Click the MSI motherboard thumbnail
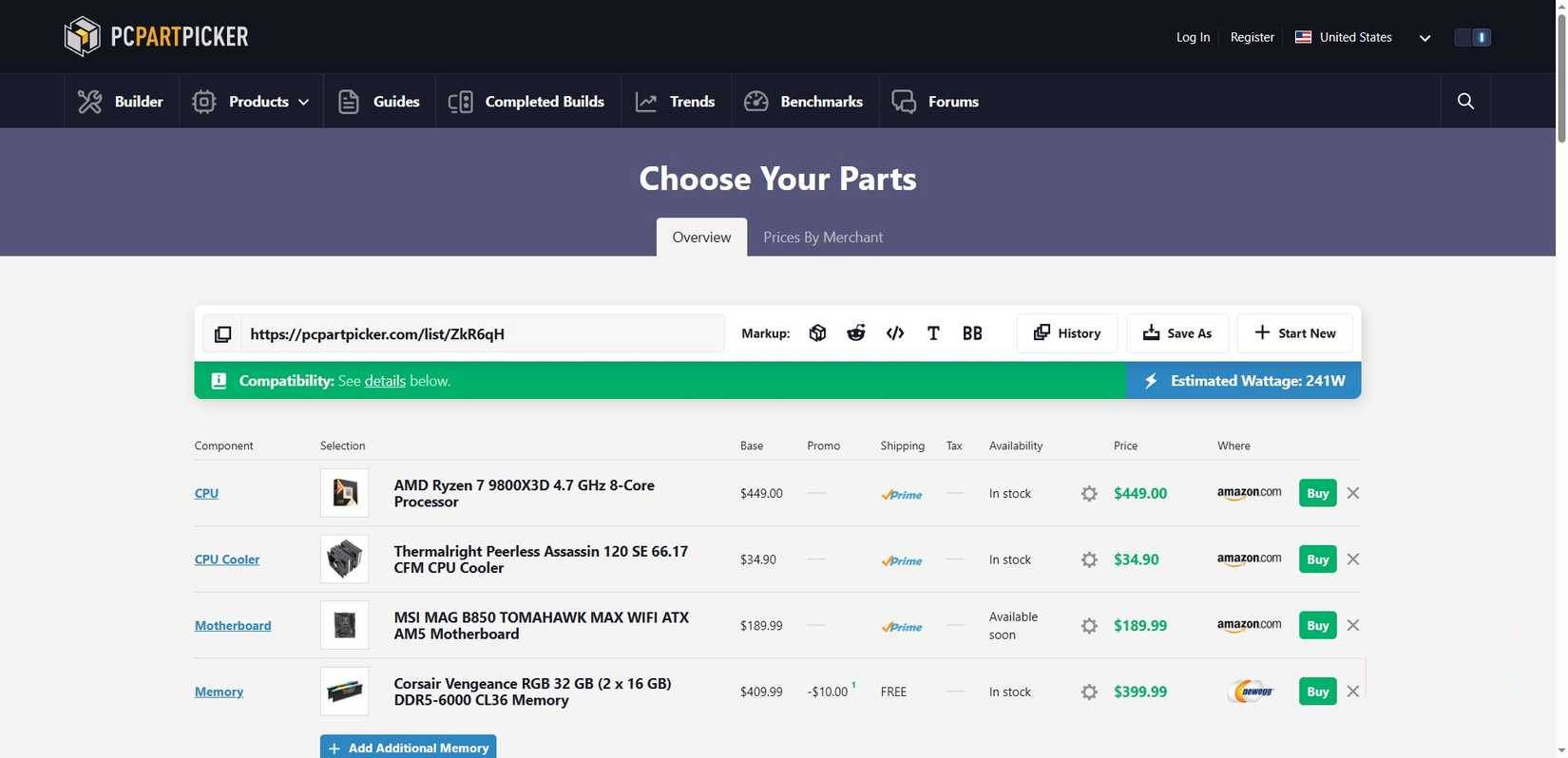The height and width of the screenshot is (758, 1568). point(344,625)
